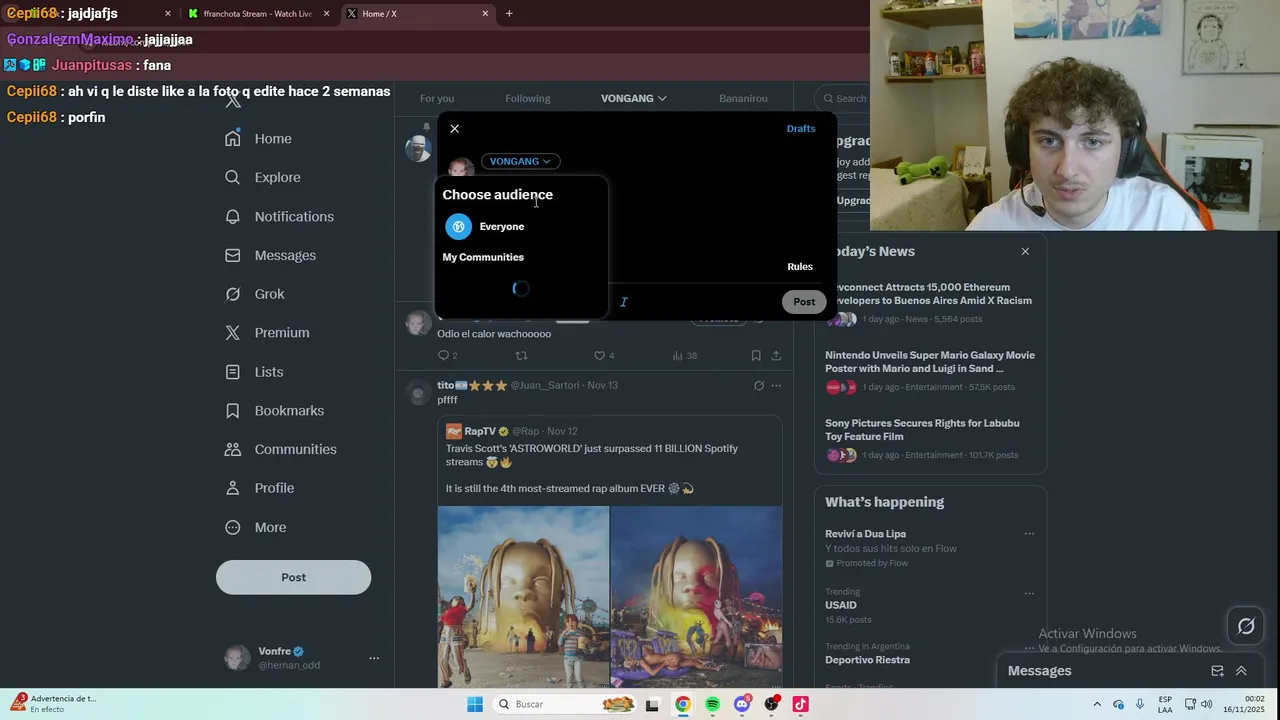The width and height of the screenshot is (1280, 720).
Task: Click the taskbar Buscar search box
Action: click(x=566, y=704)
